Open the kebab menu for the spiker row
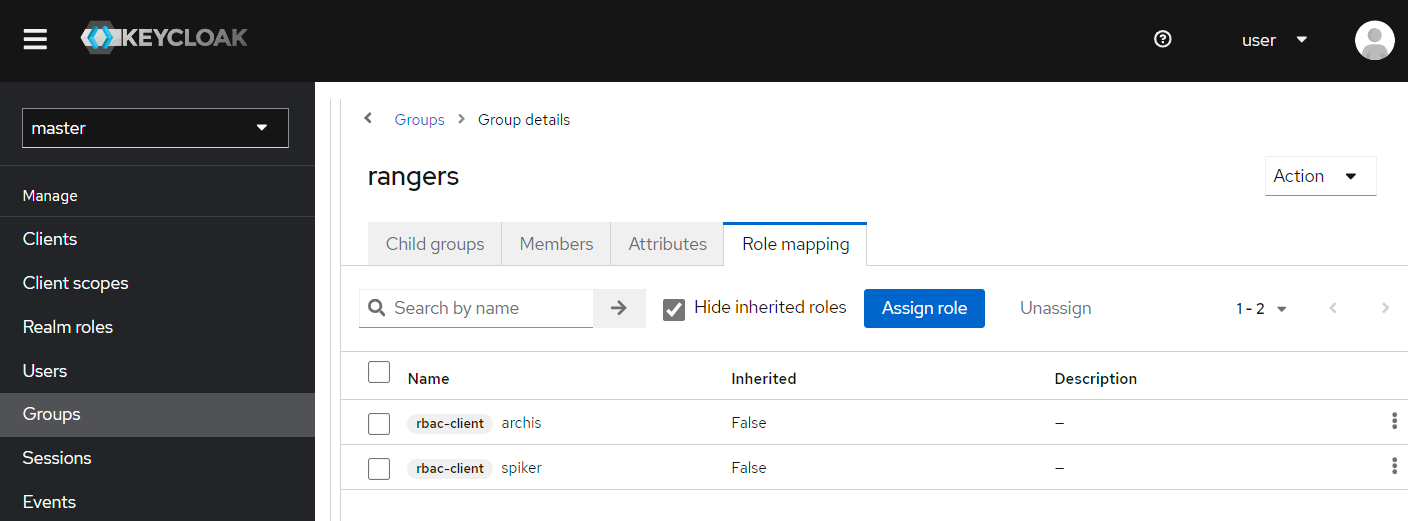 tap(1394, 466)
